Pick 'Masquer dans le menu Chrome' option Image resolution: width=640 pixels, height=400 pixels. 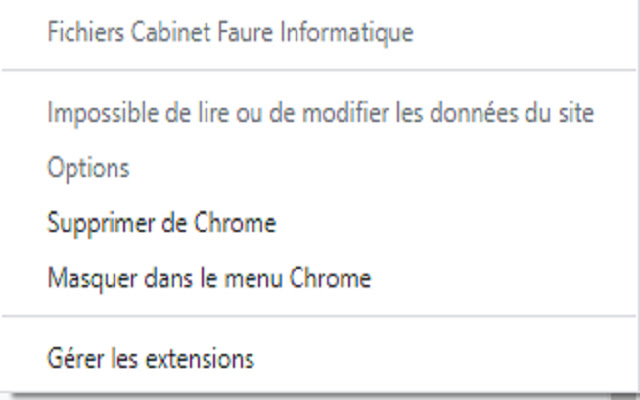tap(209, 277)
